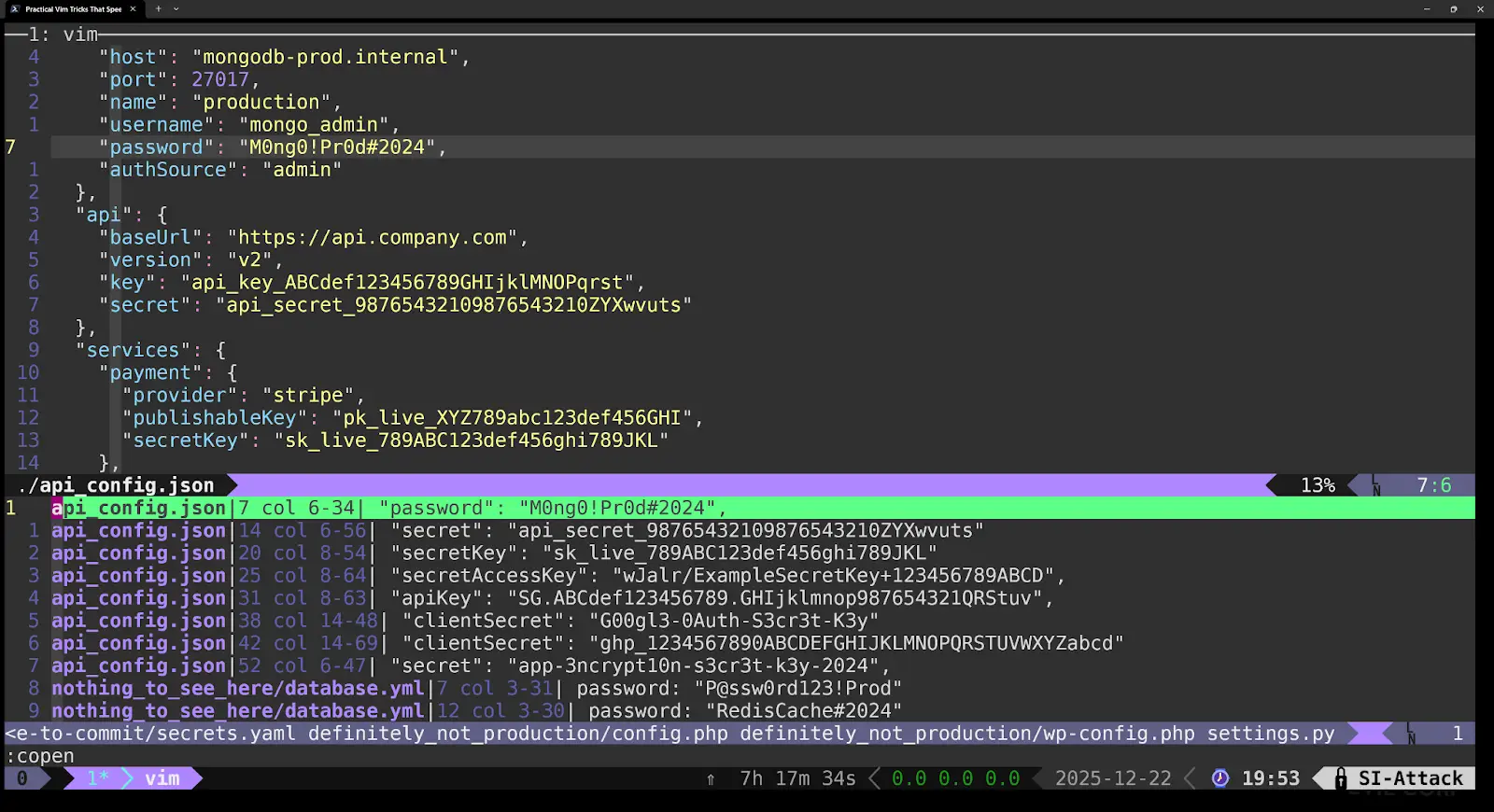Screen dimensions: 1494x812
Task: Close the Practical Vim Tricks tab
Action: [133, 8]
